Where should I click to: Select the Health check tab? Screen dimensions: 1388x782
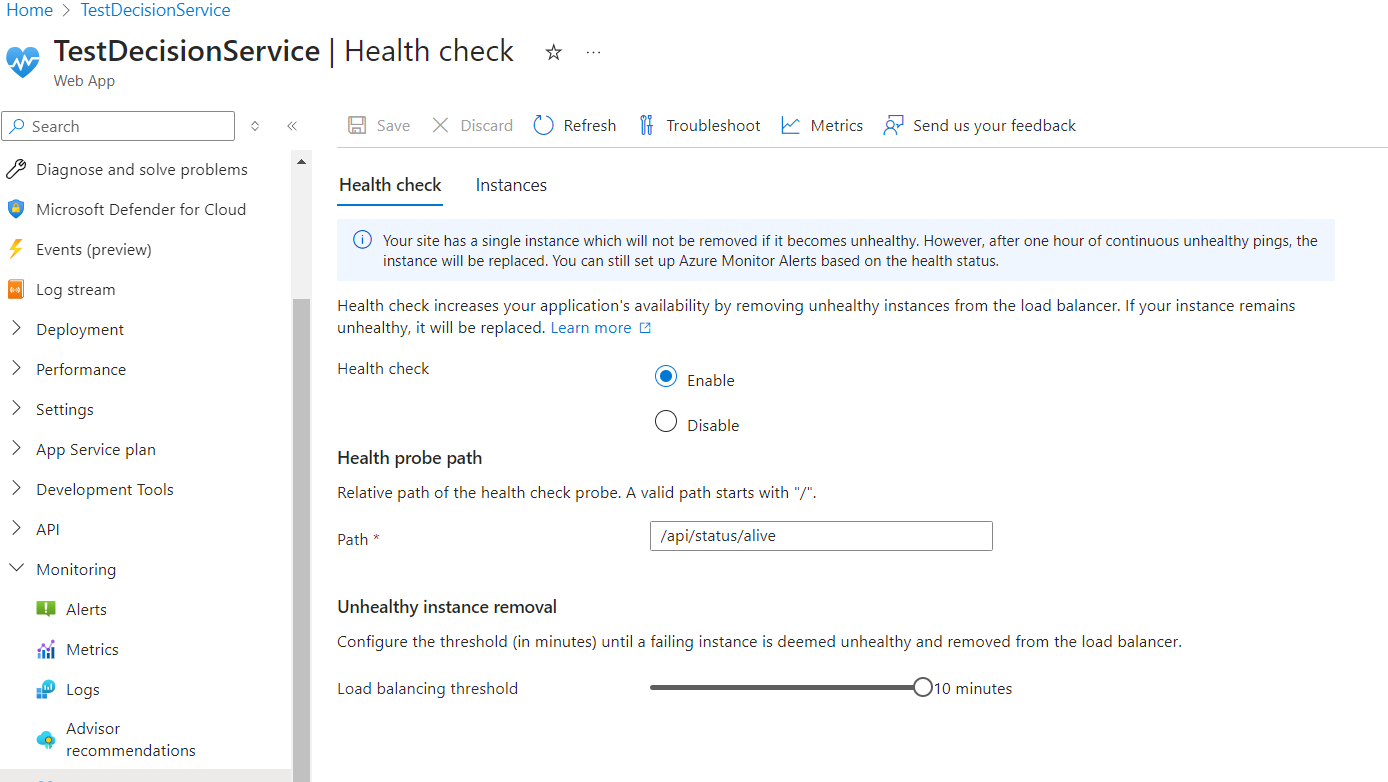[x=390, y=185]
